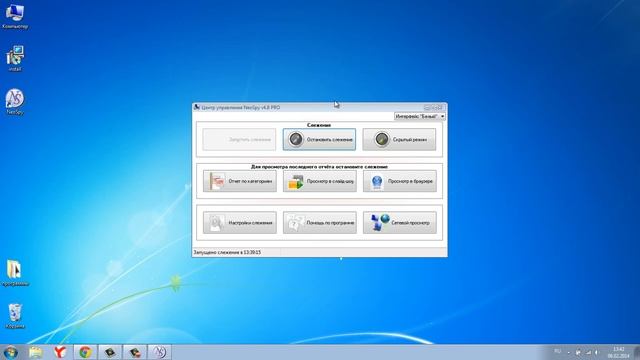
Task: Click the Слежение section heading text
Action: (x=319, y=125)
